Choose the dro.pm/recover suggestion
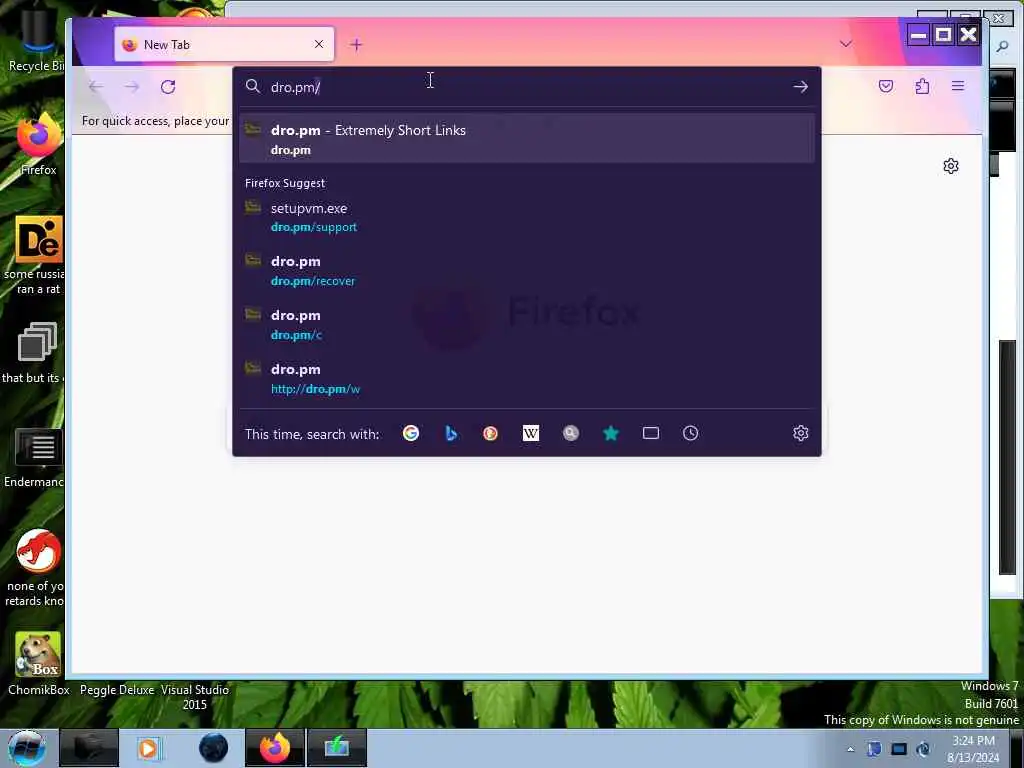 [527, 270]
